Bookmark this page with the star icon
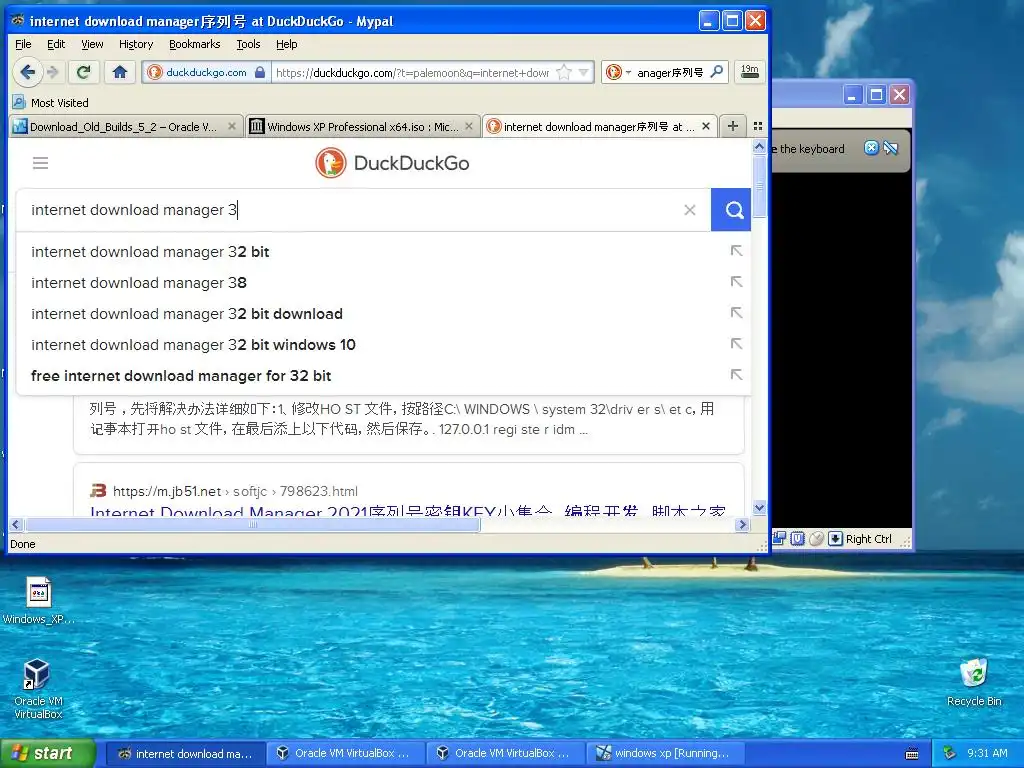Viewport: 1024px width, 768px height. coord(564,72)
